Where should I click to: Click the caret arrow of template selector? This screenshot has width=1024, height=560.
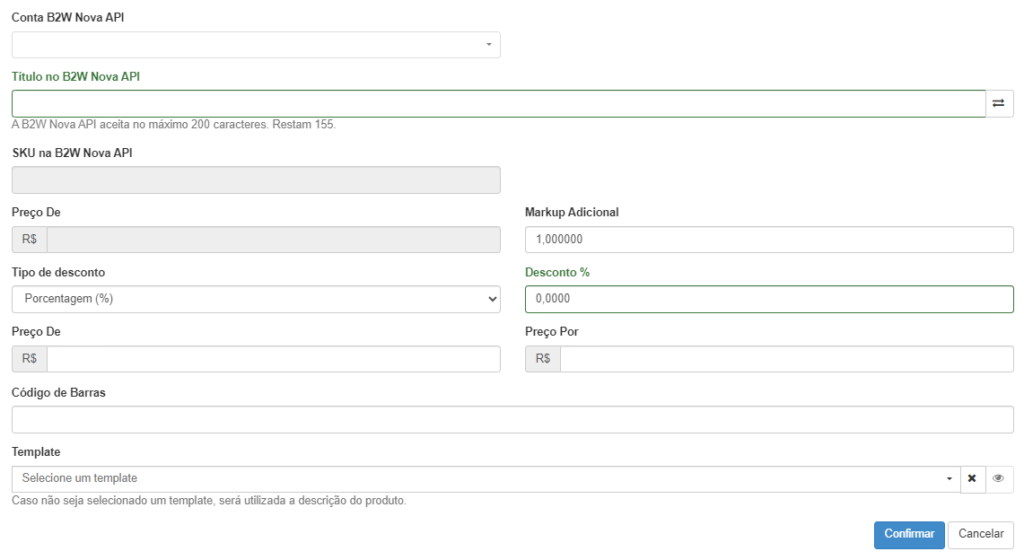click(x=949, y=478)
